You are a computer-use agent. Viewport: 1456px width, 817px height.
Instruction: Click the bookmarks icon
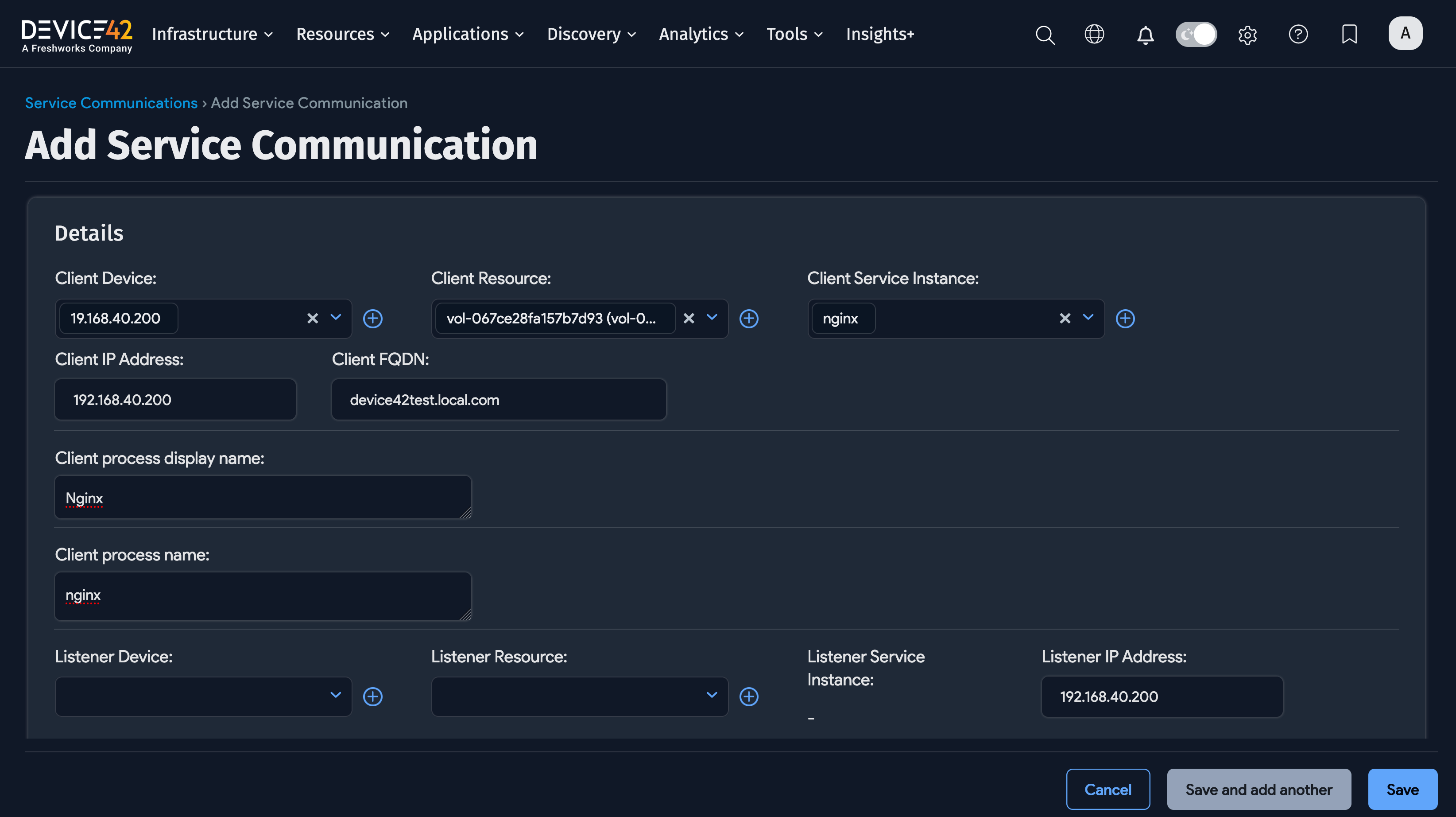click(1349, 35)
